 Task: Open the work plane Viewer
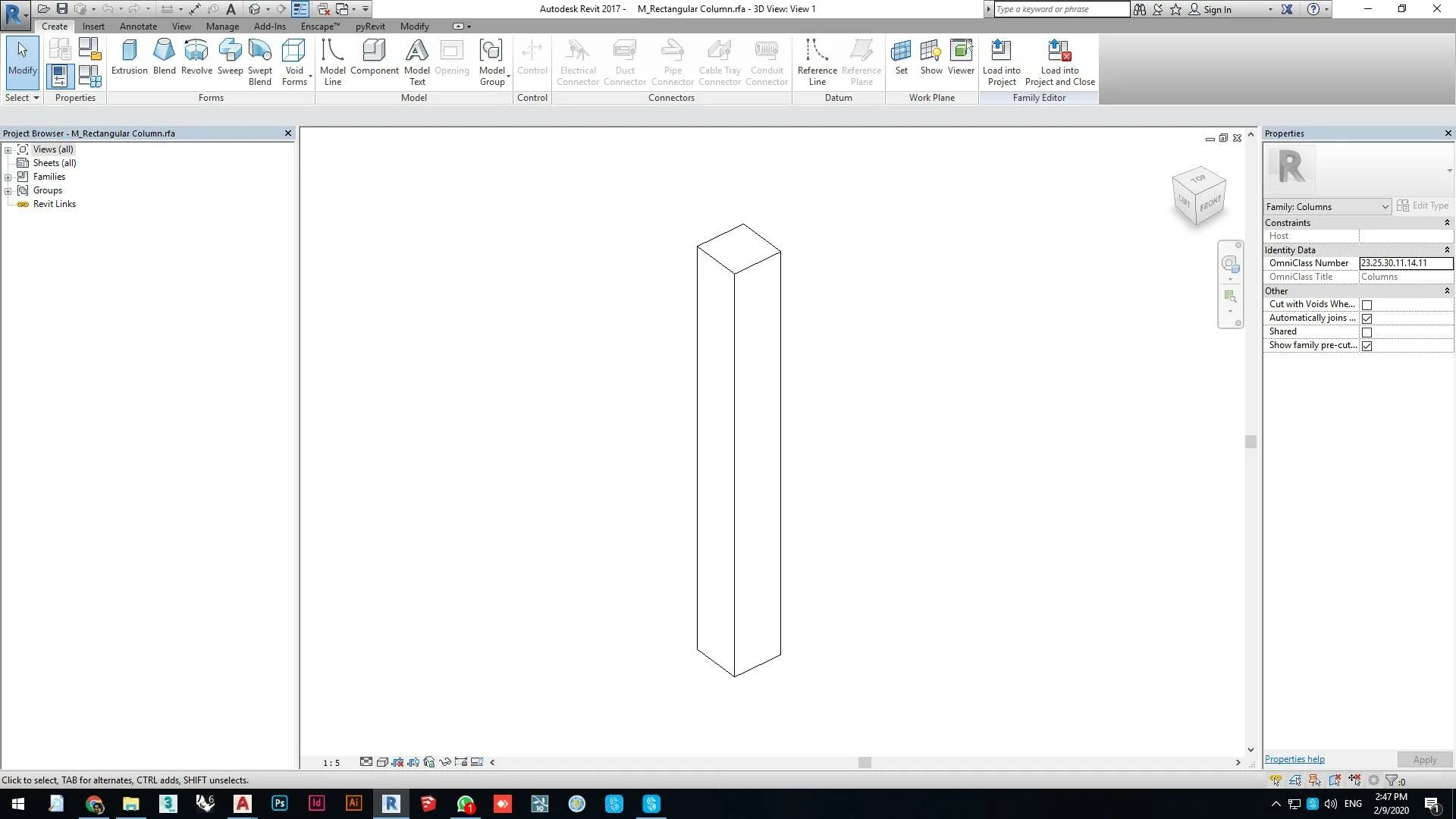[961, 58]
